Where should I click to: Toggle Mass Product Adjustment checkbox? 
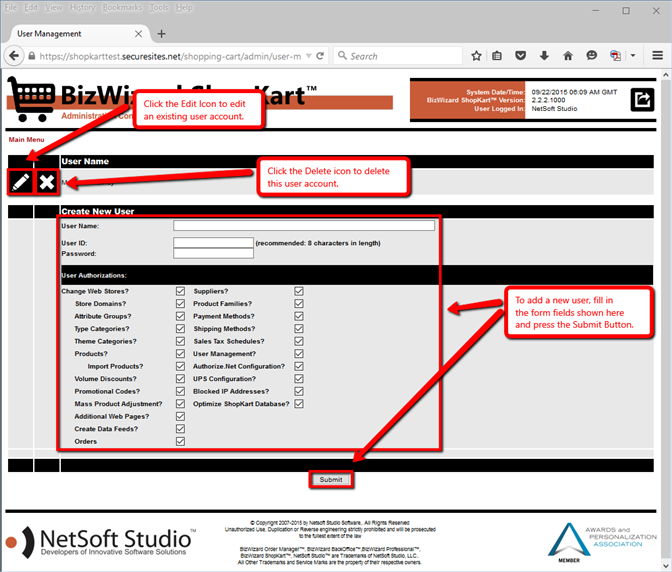coord(180,404)
